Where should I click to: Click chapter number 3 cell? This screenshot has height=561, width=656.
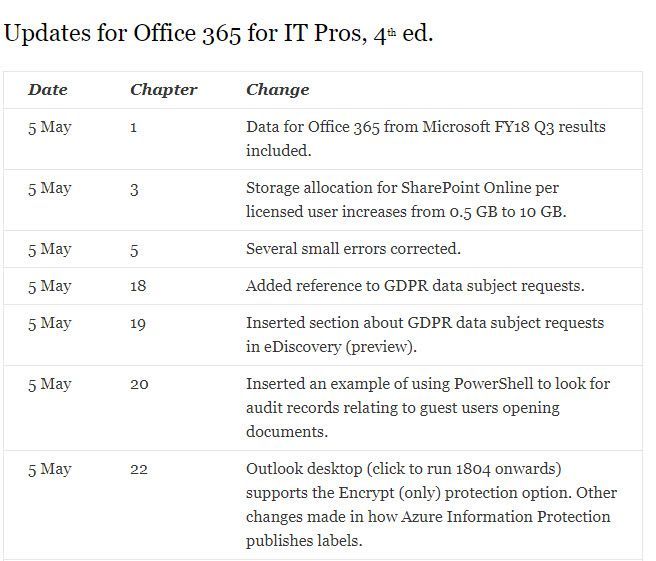(134, 189)
